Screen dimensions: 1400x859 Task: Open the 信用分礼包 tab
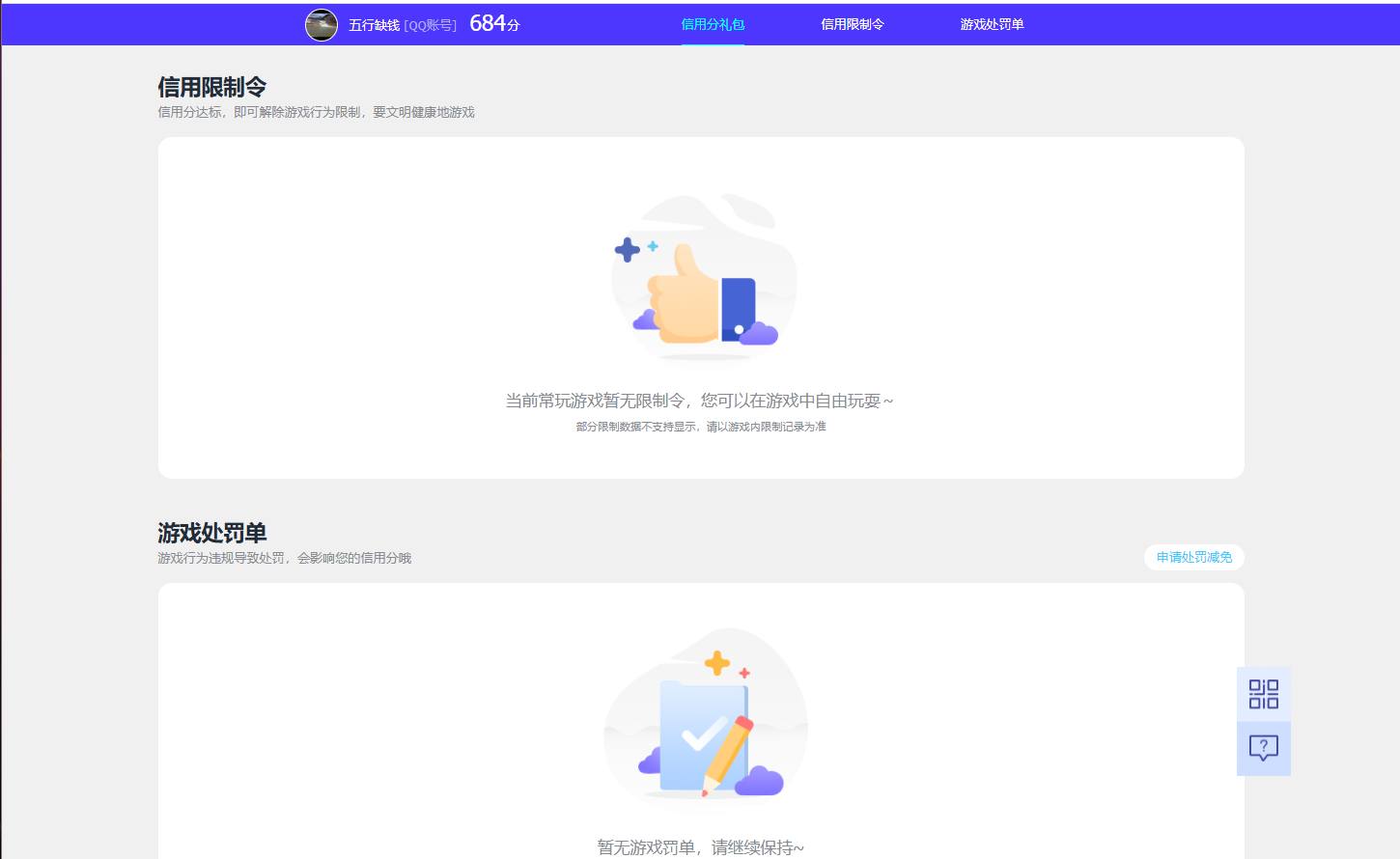point(713,24)
